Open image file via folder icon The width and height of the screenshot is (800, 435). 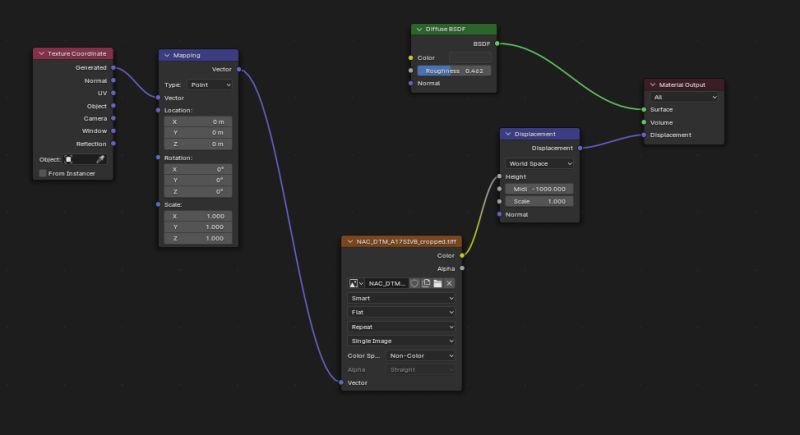[437, 283]
